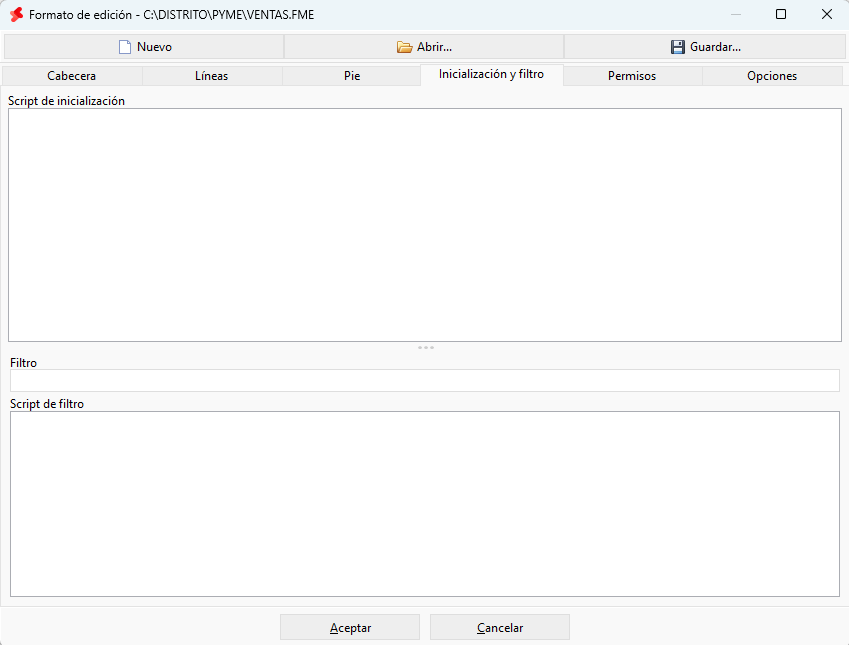
Task: Confirm with the Aceptar button
Action: [350, 627]
